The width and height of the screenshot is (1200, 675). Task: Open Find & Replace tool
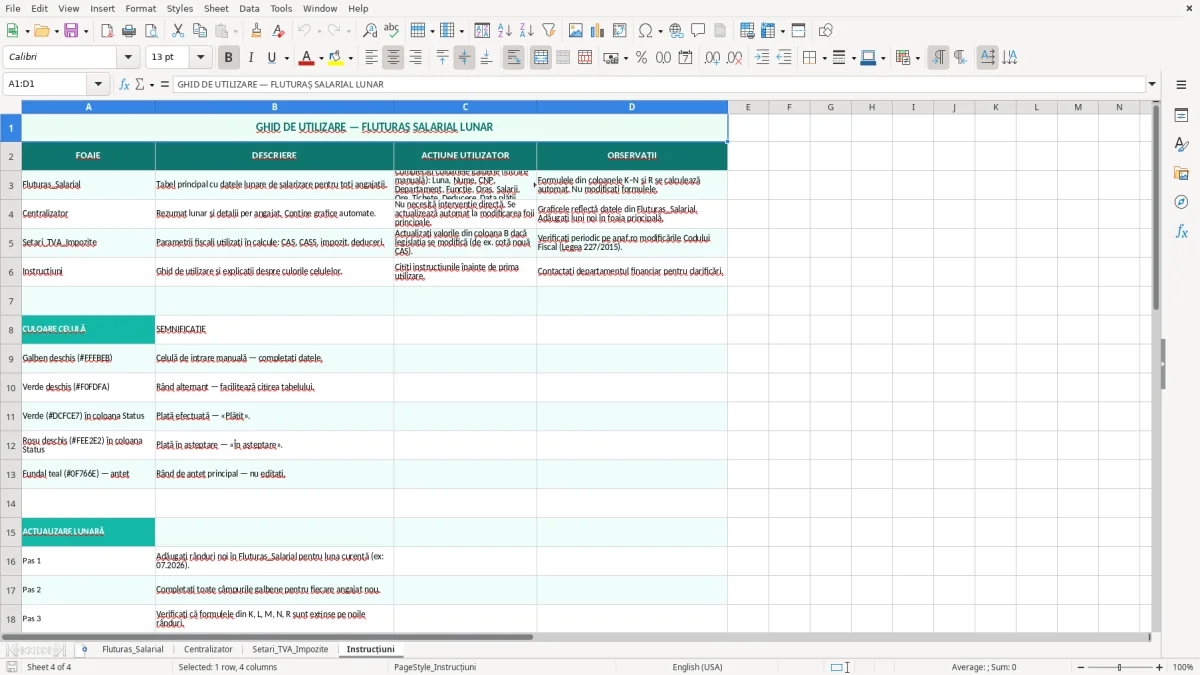[x=370, y=31]
